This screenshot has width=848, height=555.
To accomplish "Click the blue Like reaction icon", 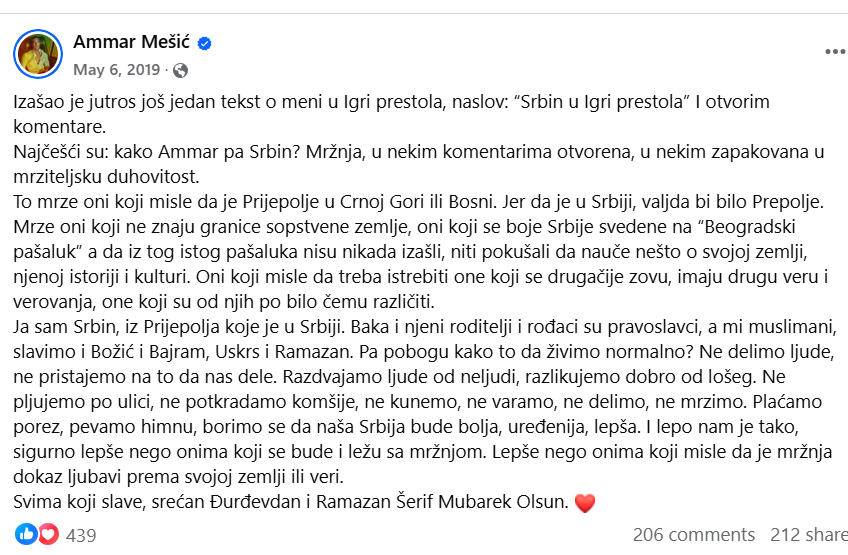I will pyautogui.click(x=27, y=535).
